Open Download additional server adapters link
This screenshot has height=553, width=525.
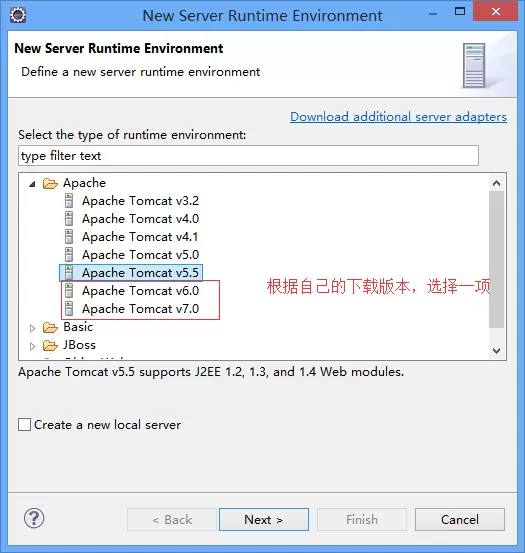(x=398, y=117)
